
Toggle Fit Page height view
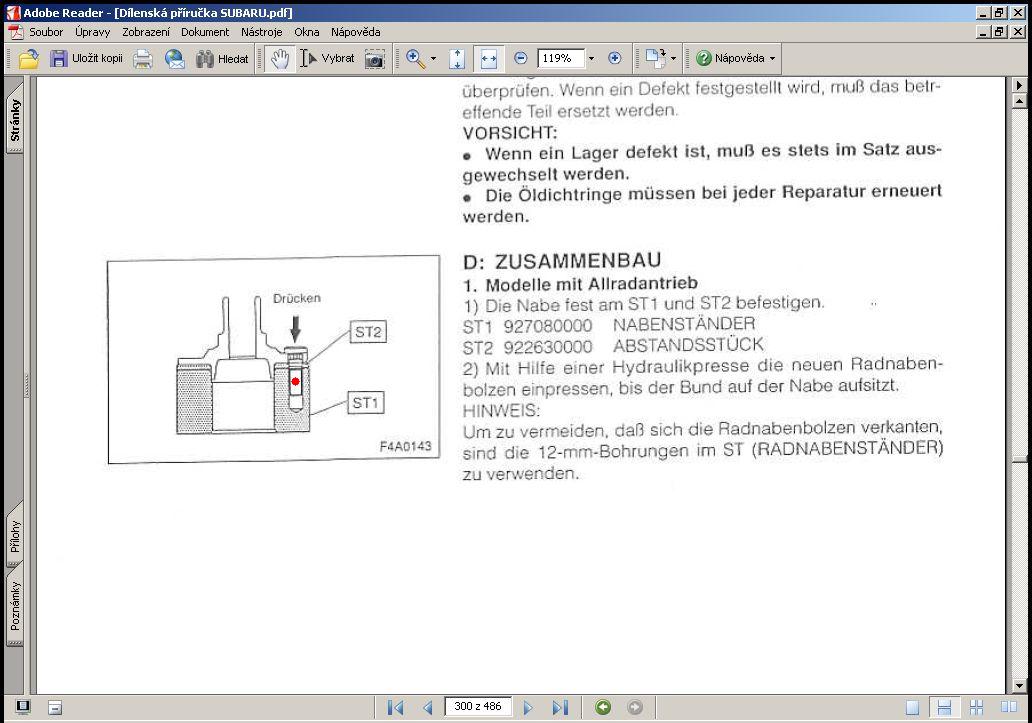click(457, 59)
